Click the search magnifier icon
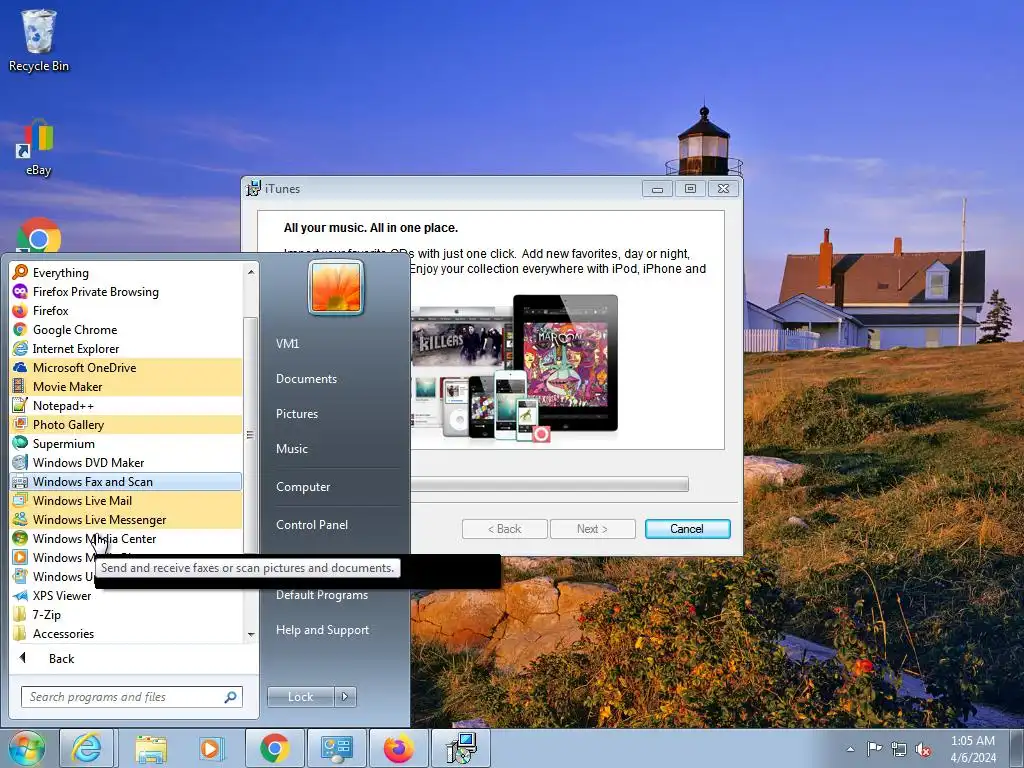The height and width of the screenshot is (768, 1024). coord(231,697)
